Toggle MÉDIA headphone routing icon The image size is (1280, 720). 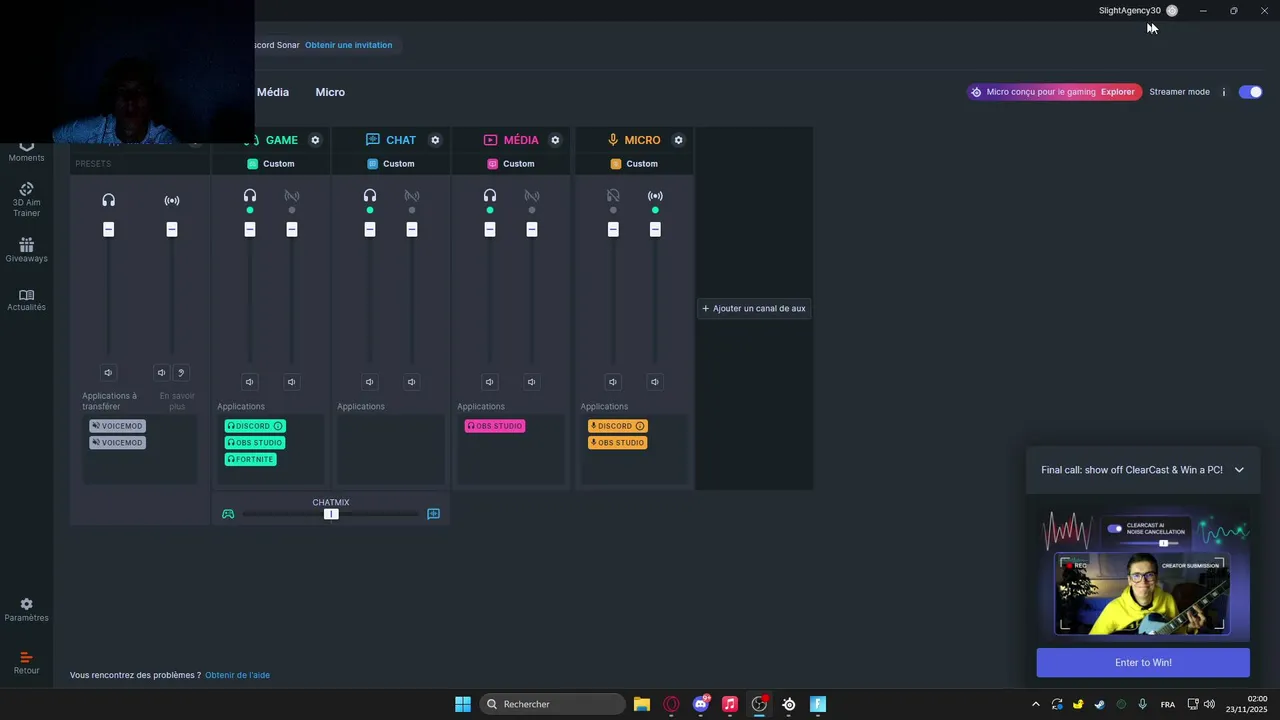coord(490,196)
